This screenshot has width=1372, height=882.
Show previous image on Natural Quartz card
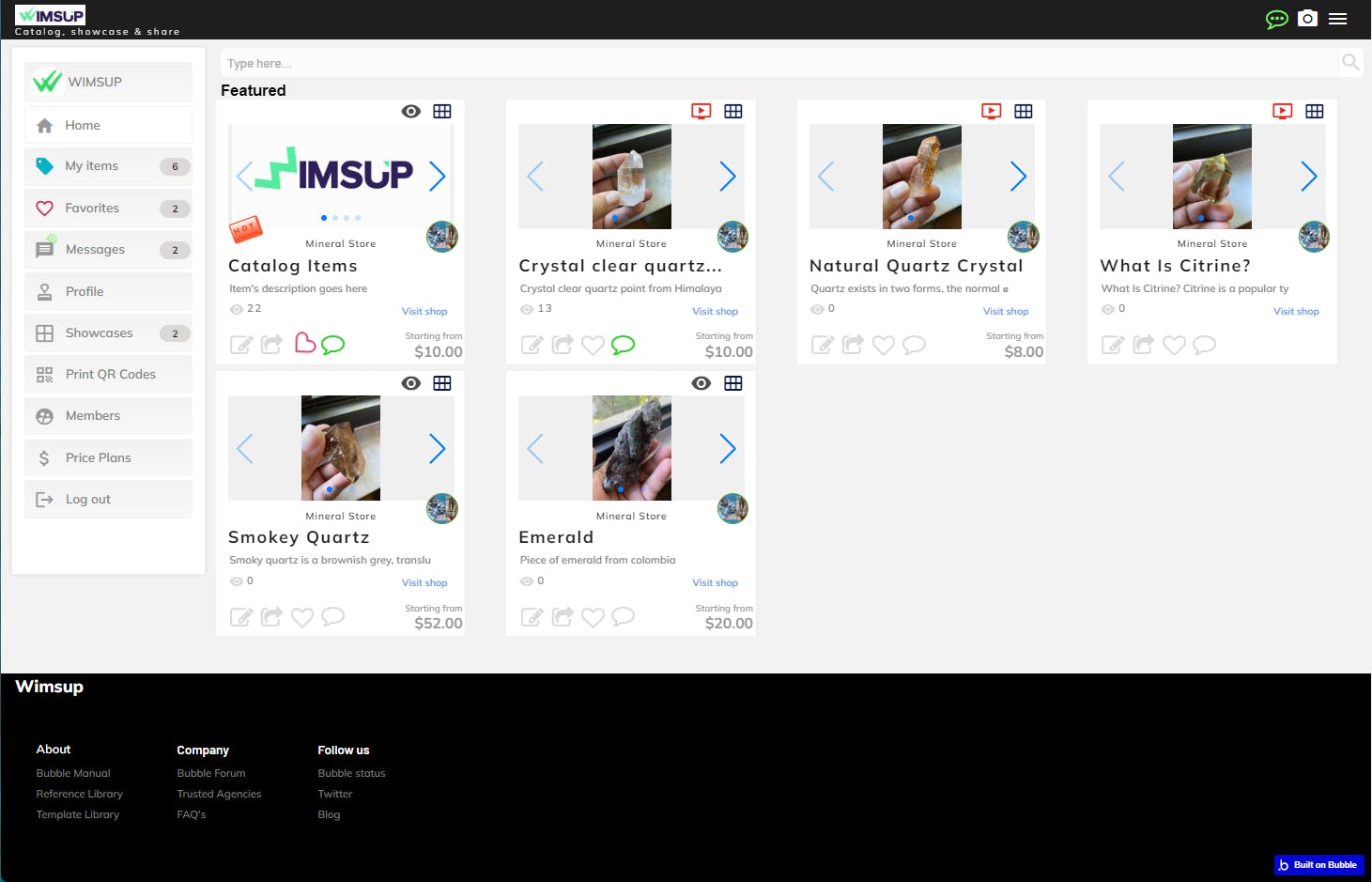pyautogui.click(x=826, y=177)
